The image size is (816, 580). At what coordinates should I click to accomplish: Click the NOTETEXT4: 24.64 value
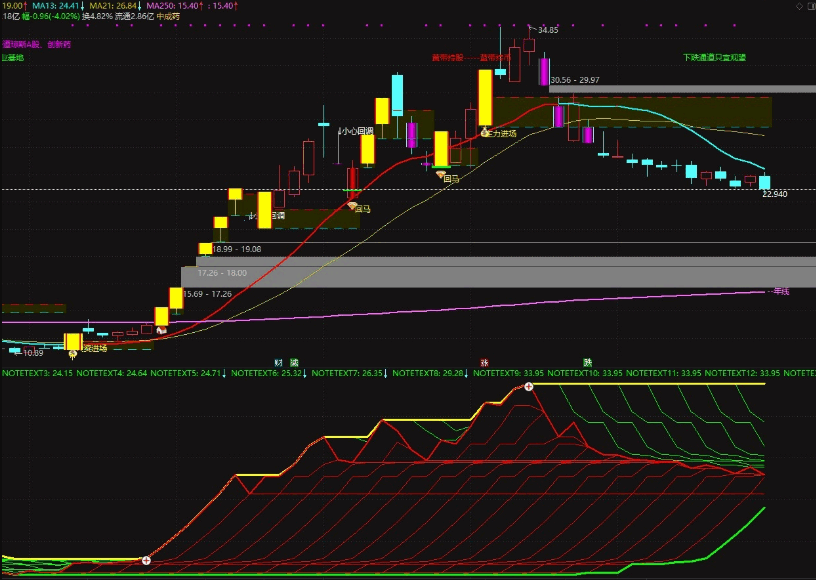point(111,373)
